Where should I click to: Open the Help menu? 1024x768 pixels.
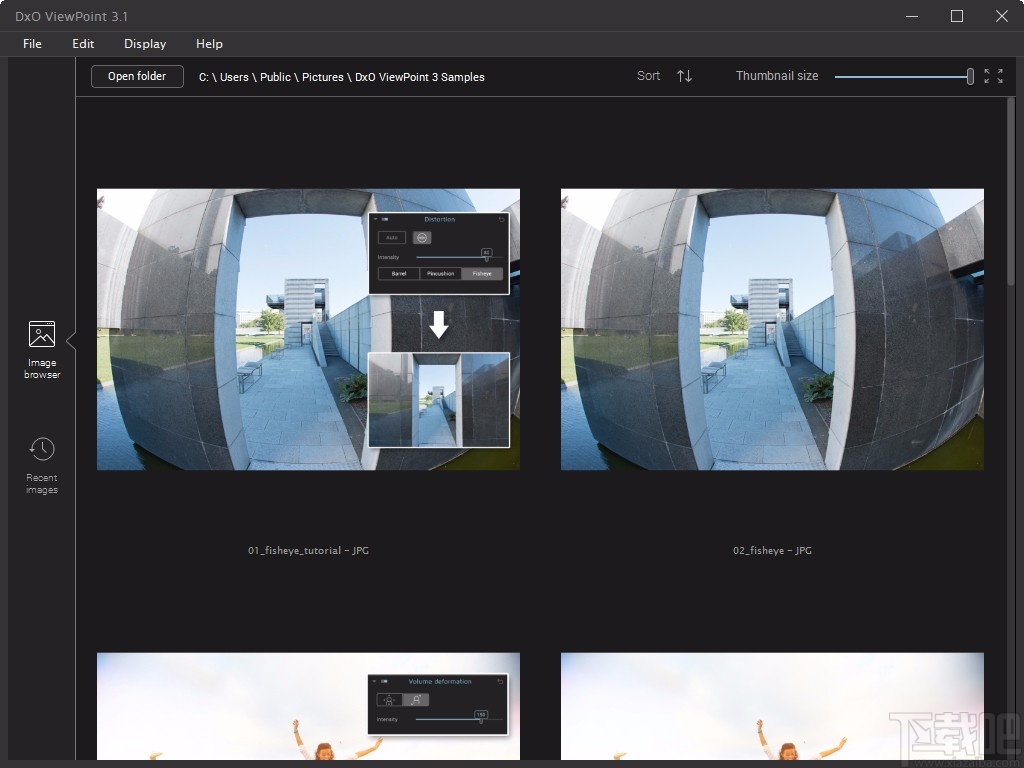(x=209, y=44)
